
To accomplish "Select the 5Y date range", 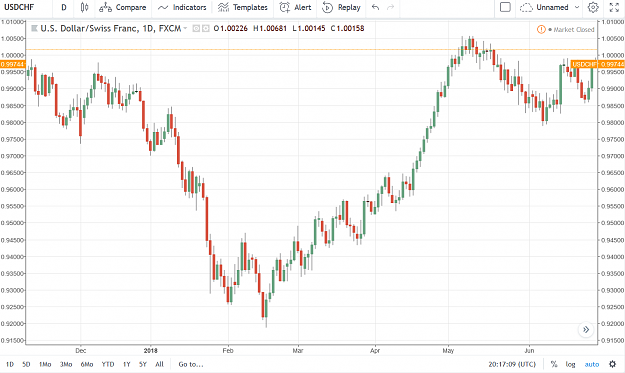I will [143, 364].
